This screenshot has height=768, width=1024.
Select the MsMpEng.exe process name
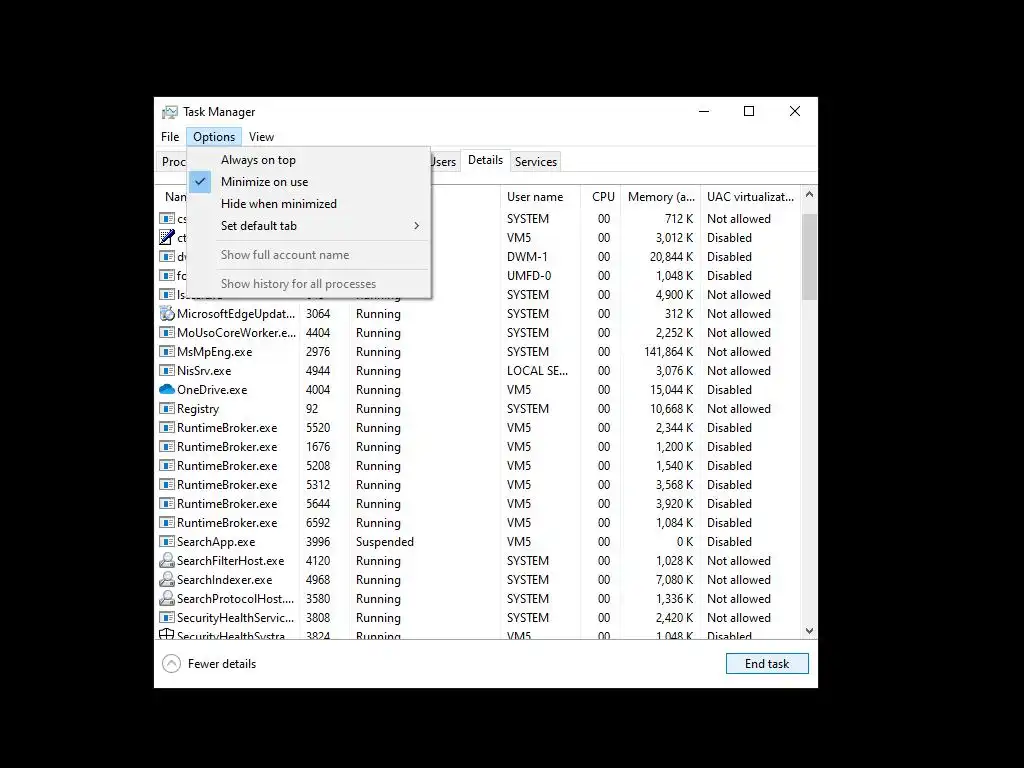click(x=214, y=351)
